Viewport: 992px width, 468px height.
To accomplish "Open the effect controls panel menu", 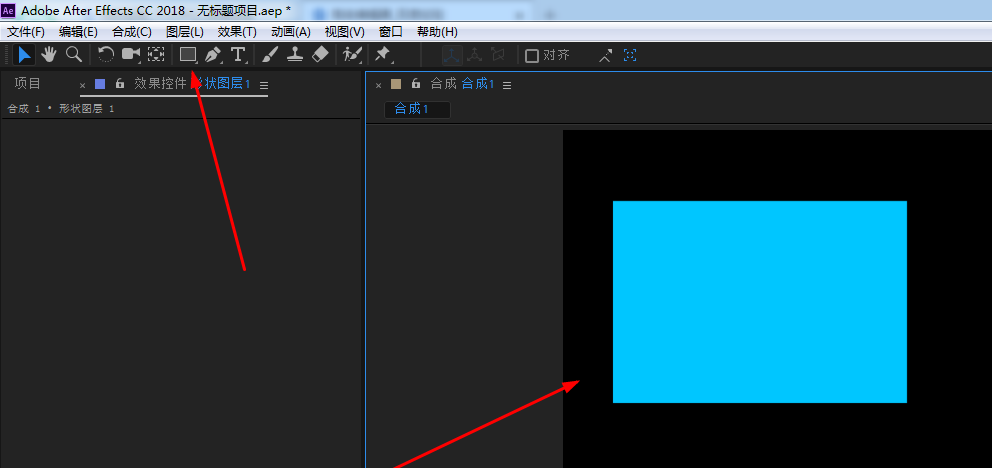I will point(264,85).
